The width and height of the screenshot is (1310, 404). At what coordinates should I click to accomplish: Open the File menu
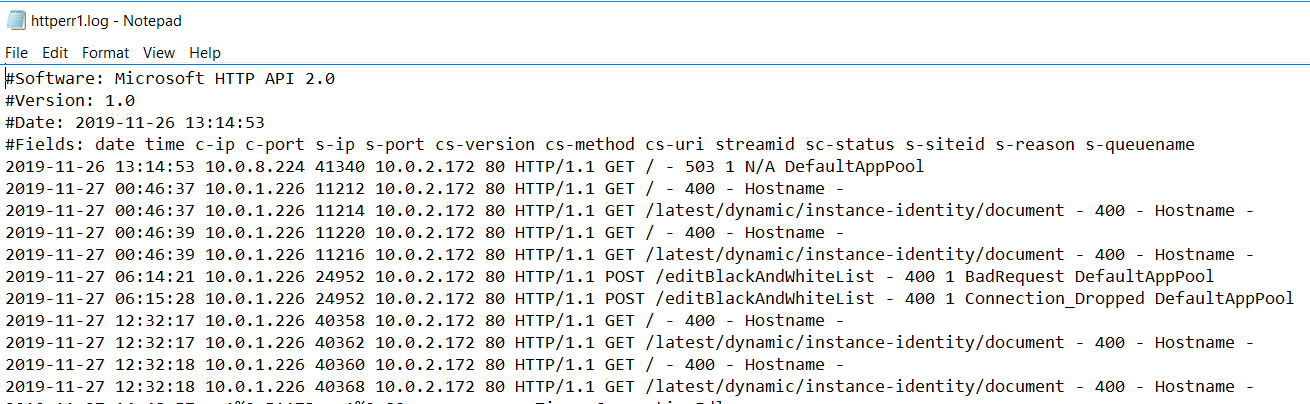[x=16, y=53]
